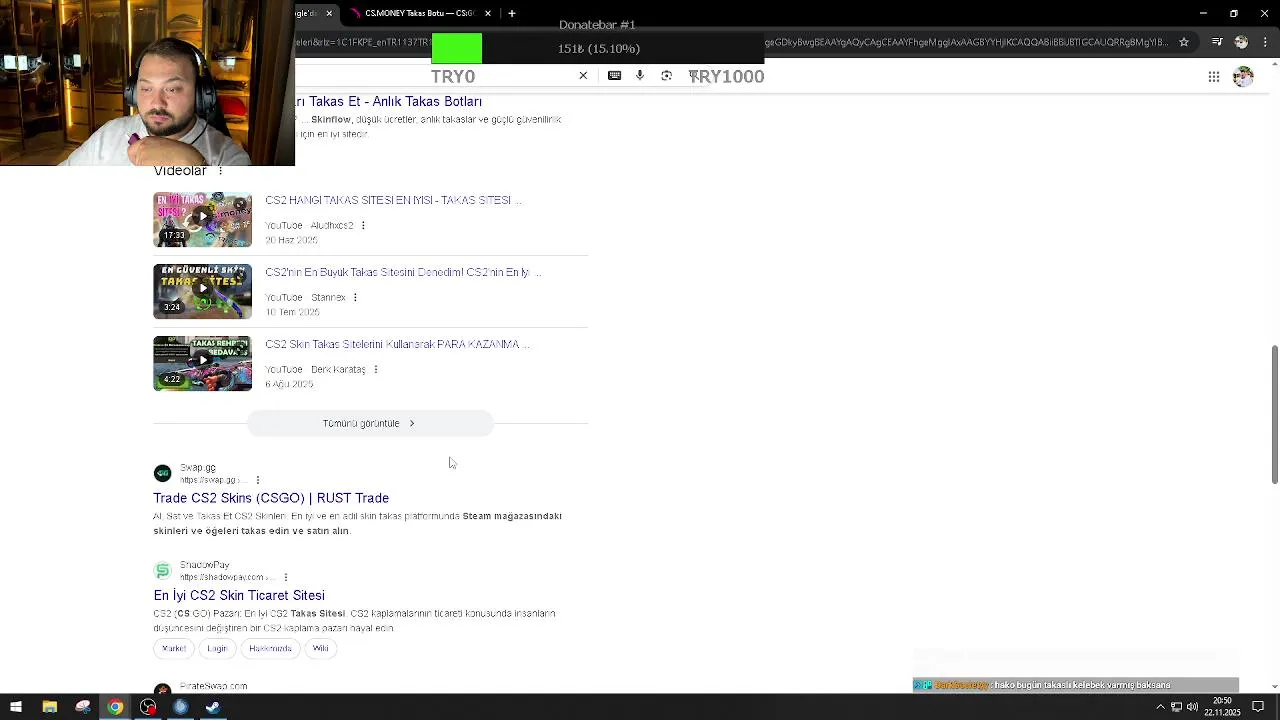
Task: Show hidden system tray icons
Action: tap(1160, 707)
